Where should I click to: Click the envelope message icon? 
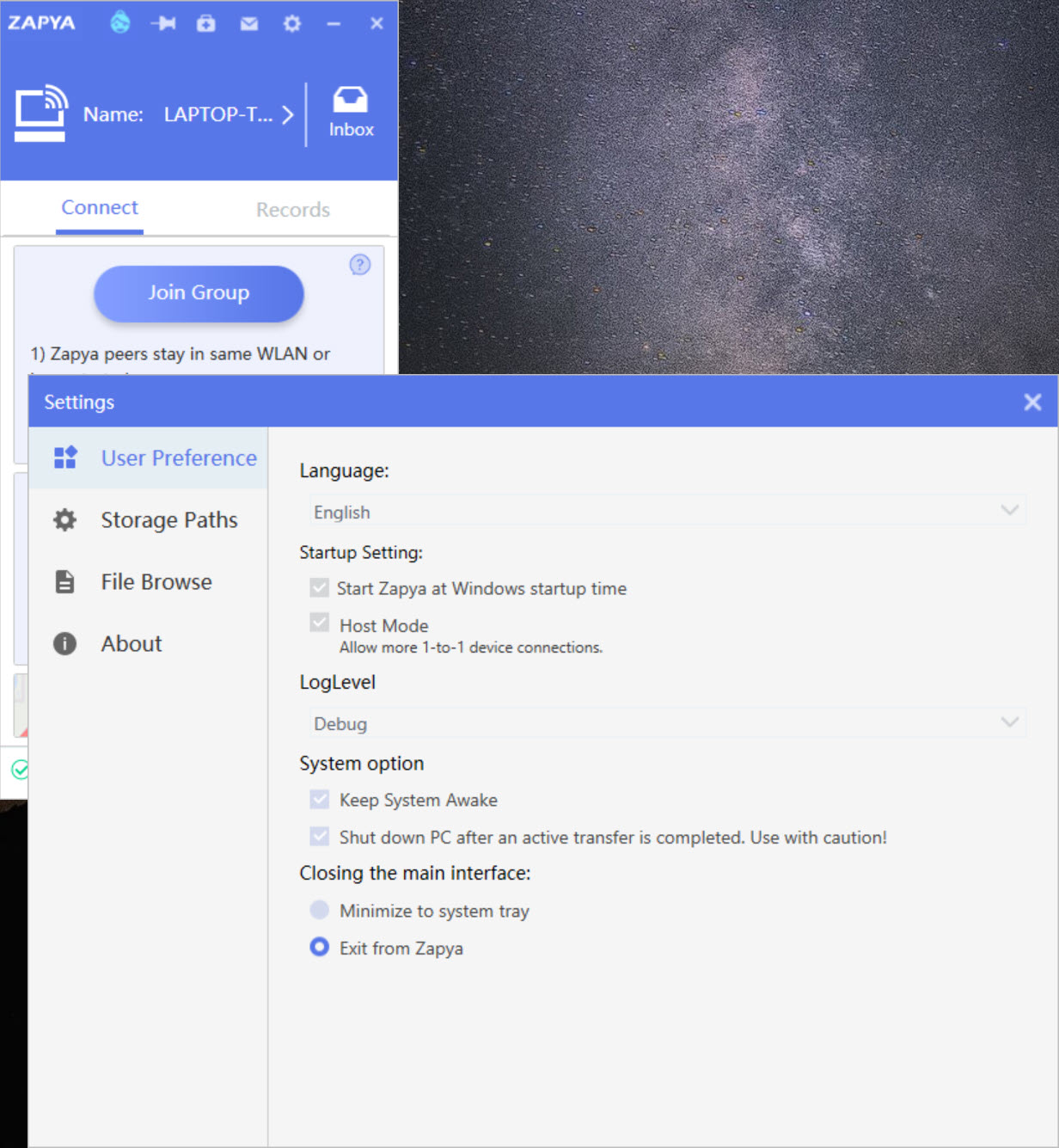point(249,24)
